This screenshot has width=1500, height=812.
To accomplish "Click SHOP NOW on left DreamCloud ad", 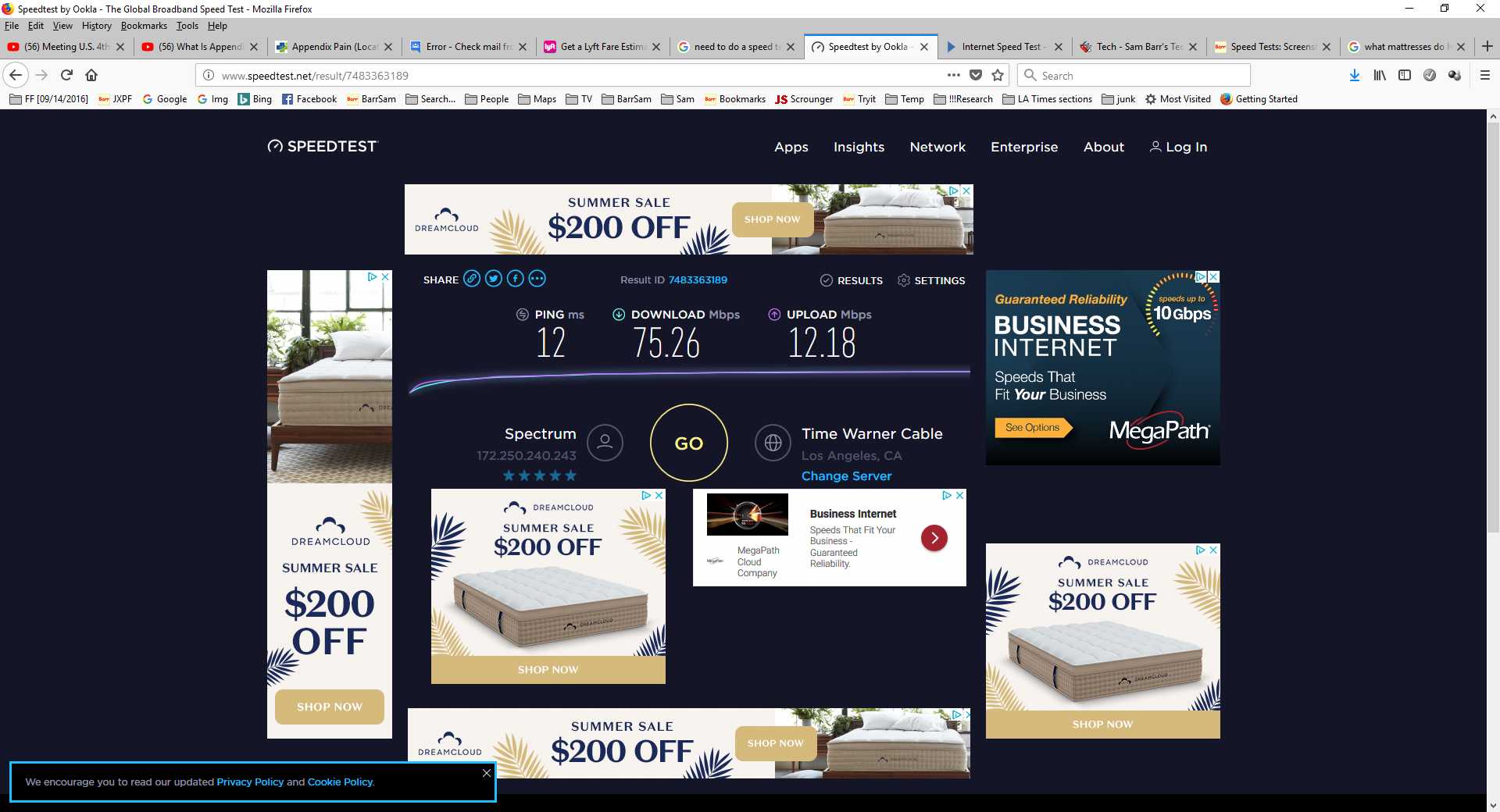I will pyautogui.click(x=330, y=707).
